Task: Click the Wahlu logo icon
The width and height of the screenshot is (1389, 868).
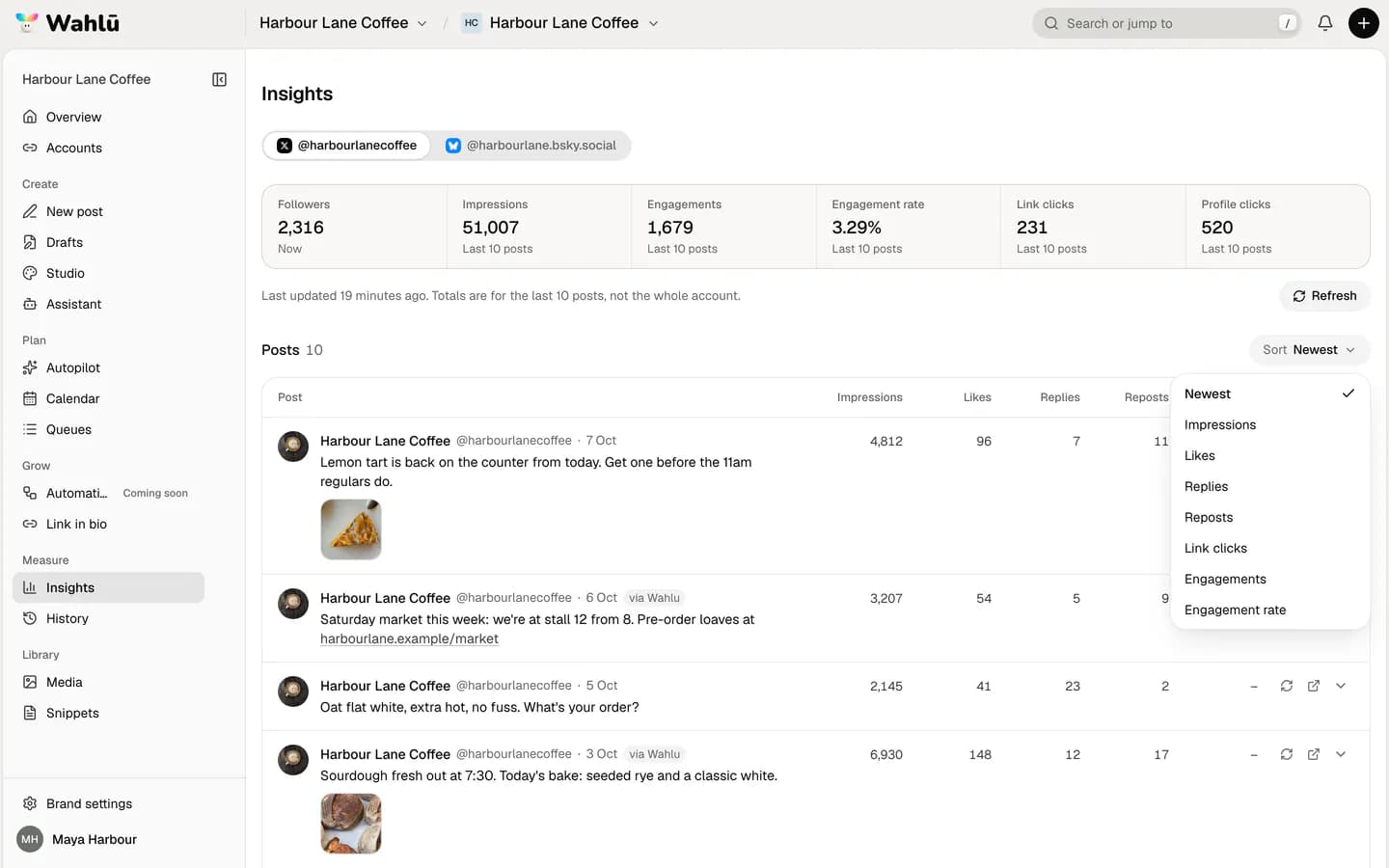Action: coord(27,22)
